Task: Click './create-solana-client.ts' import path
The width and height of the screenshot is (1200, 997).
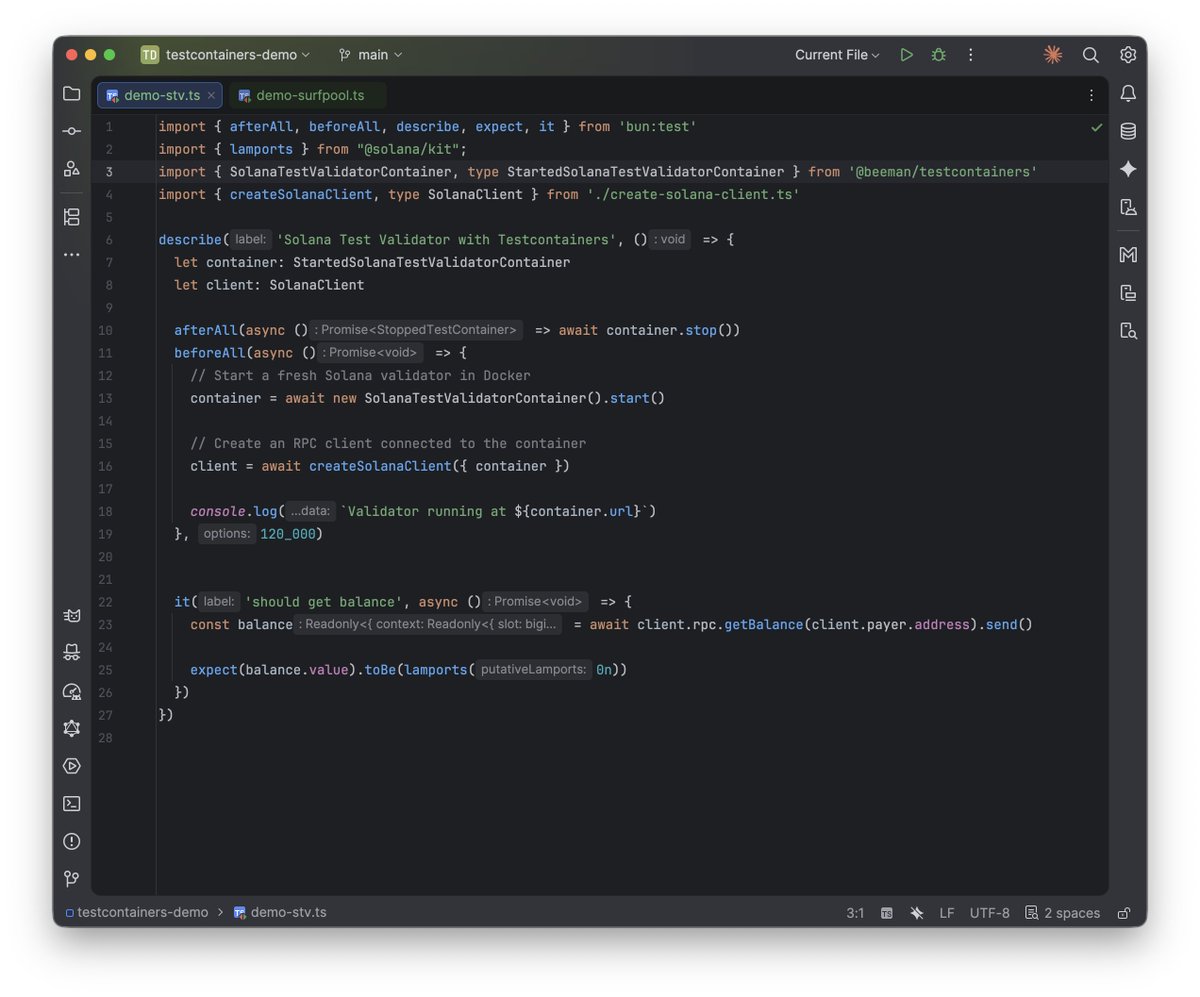Action: click(x=693, y=195)
